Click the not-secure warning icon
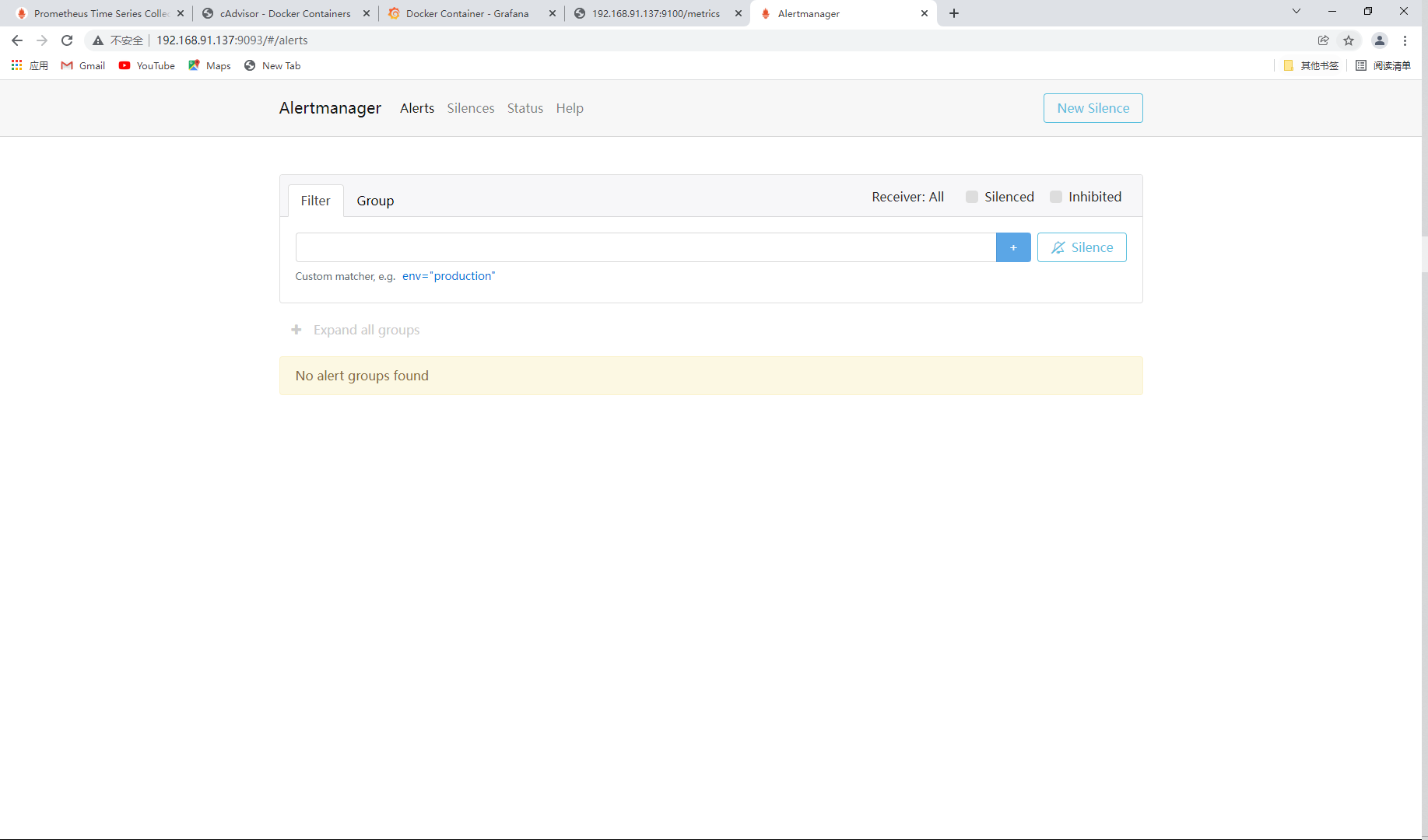Screen dimensions: 1428x840 98,40
